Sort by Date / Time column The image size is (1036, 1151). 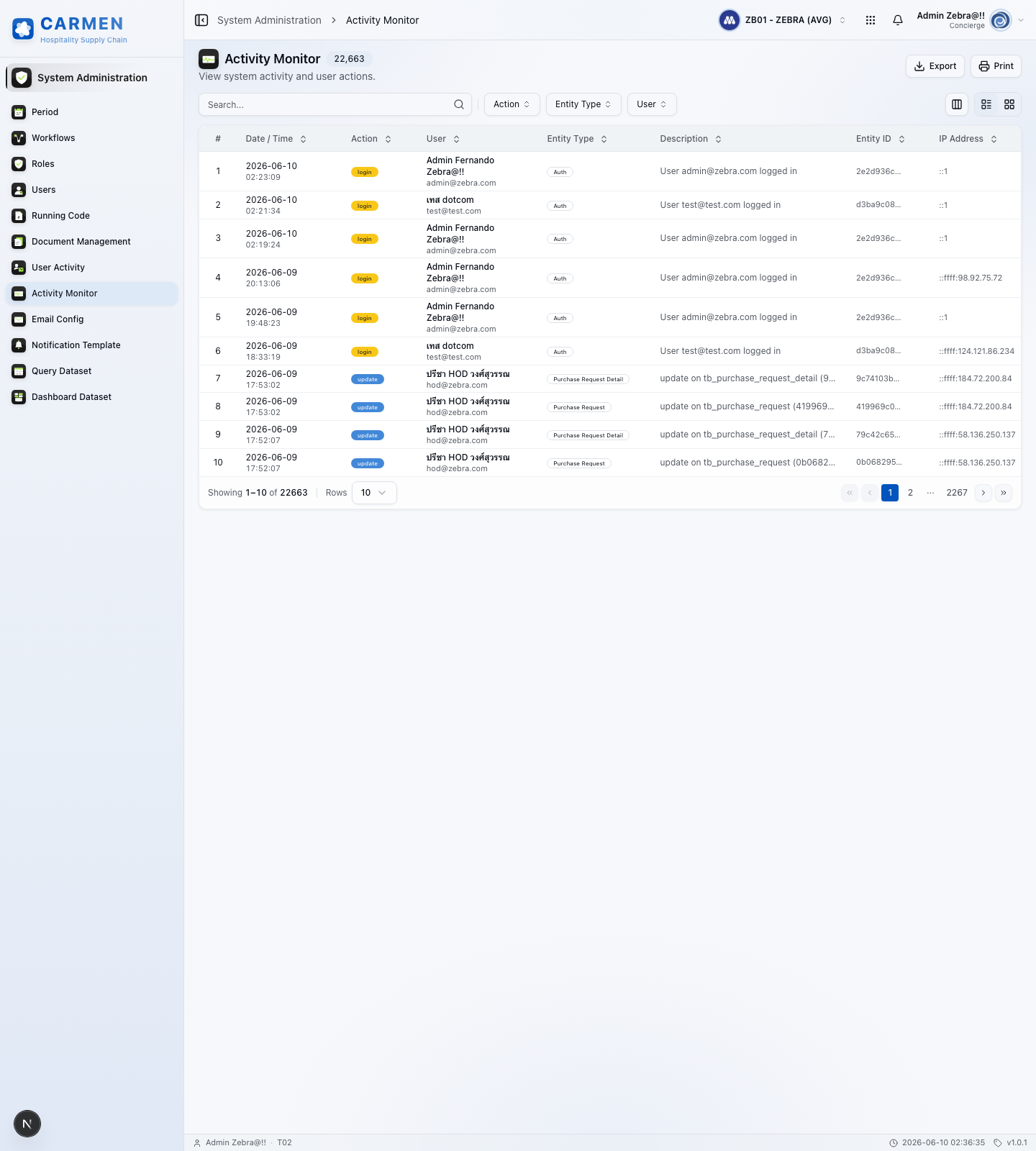click(x=276, y=139)
